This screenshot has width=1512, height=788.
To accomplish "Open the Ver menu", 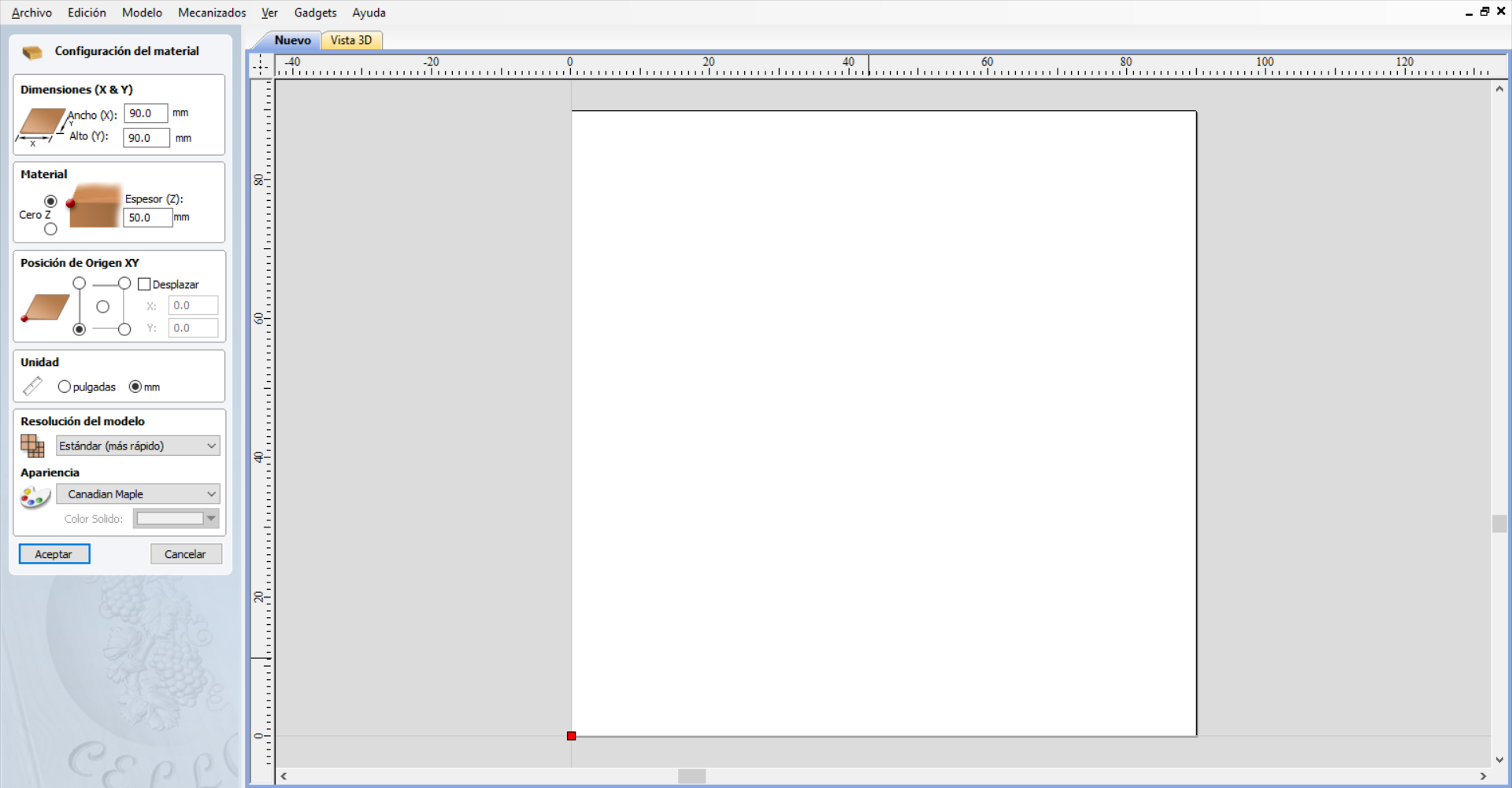I will [269, 13].
